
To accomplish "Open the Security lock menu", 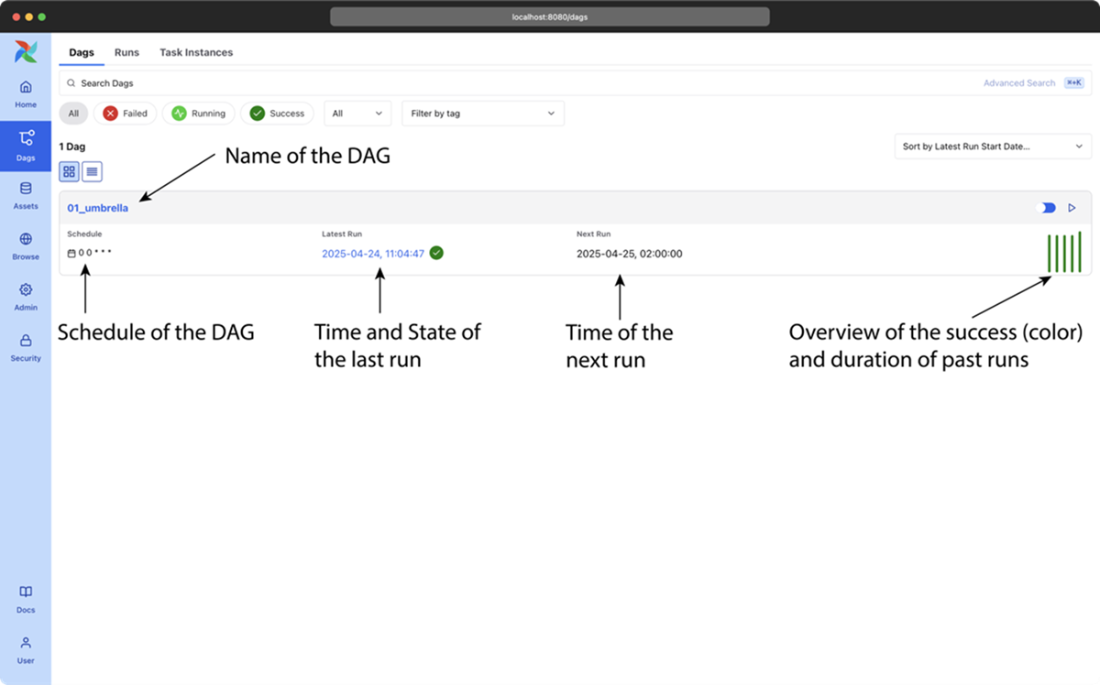I will [x=26, y=346].
